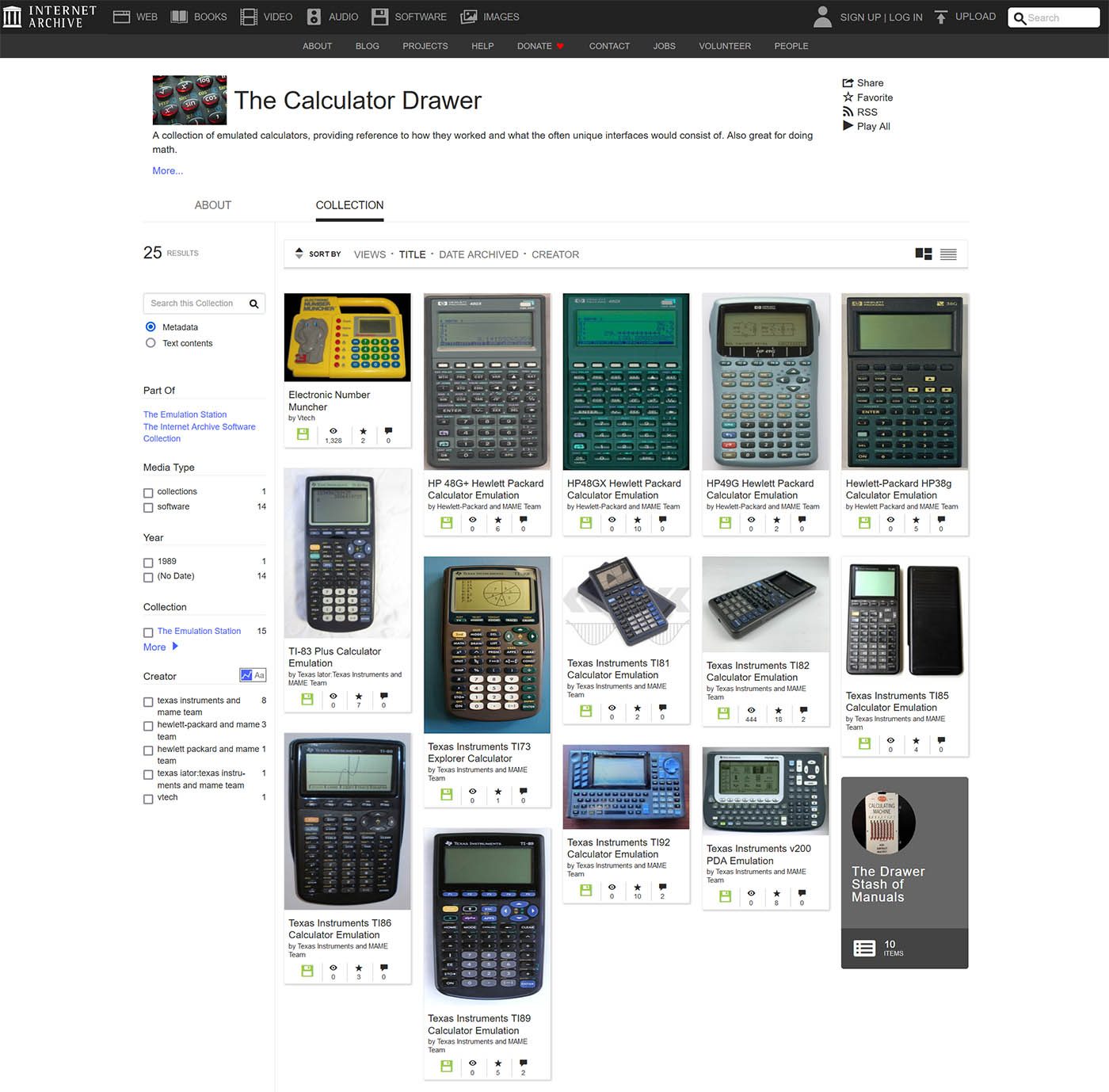This screenshot has width=1109, height=1092.
Task: Click the Creator alphabetical Aa icon
Action: click(x=259, y=675)
